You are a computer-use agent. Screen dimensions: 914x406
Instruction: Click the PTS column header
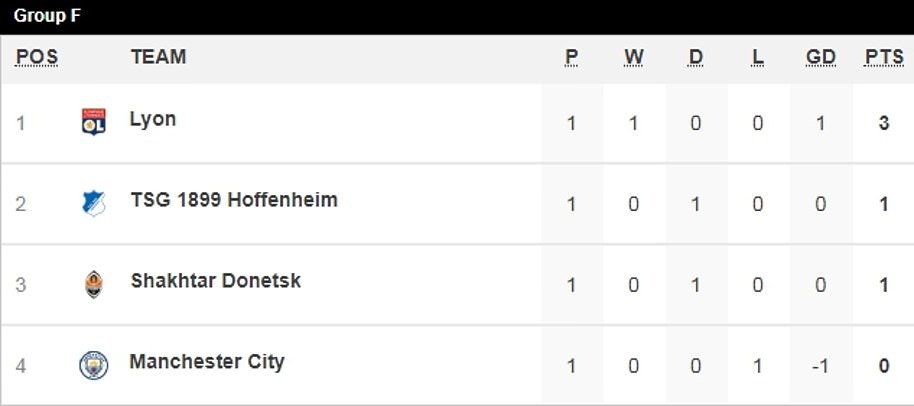click(884, 57)
